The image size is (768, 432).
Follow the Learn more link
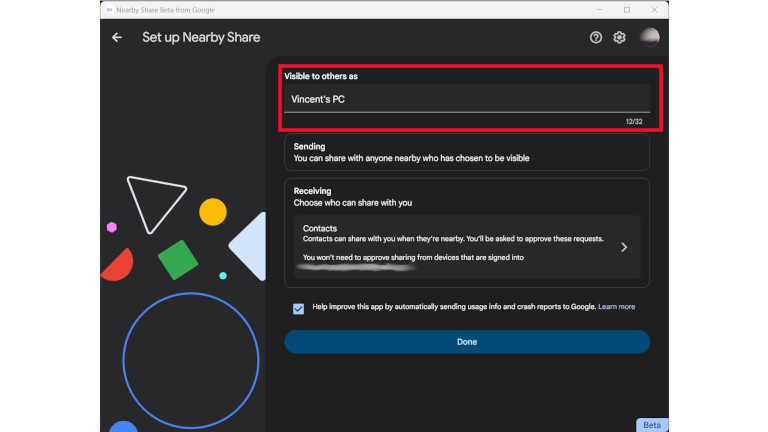(616, 307)
